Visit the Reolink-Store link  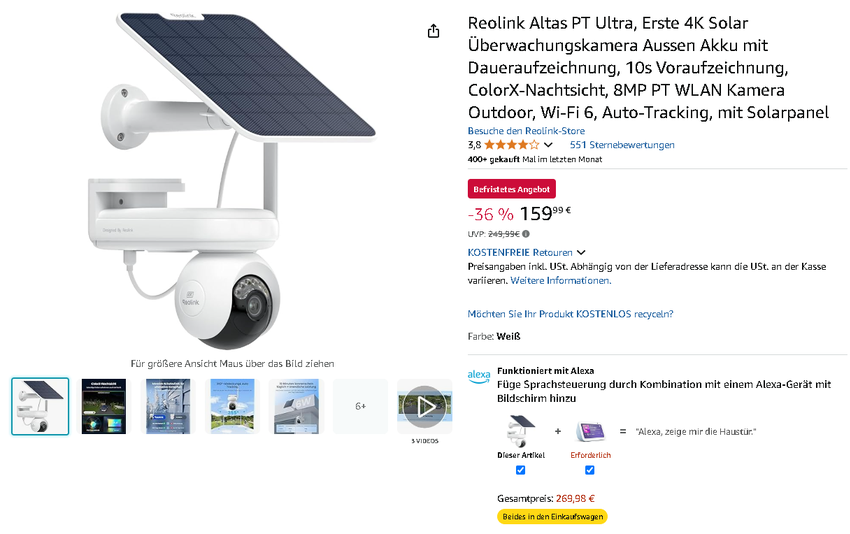click(526, 131)
